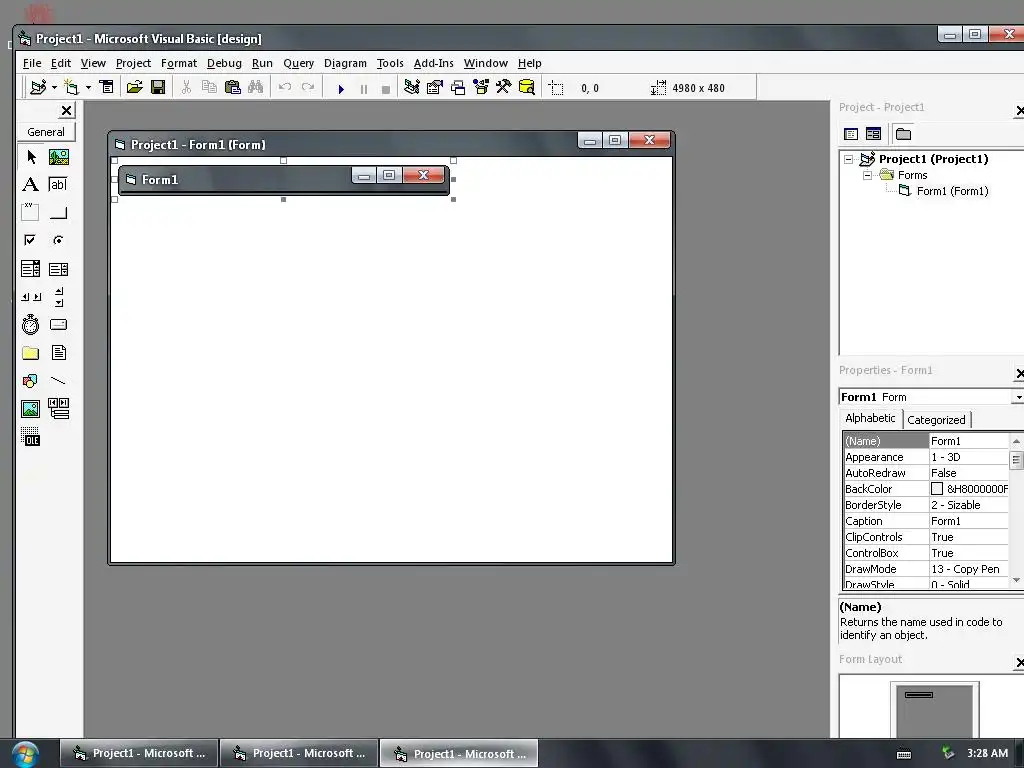Open Form Layout Window from toolbar
The width and height of the screenshot is (1024, 768).
[x=458, y=87]
